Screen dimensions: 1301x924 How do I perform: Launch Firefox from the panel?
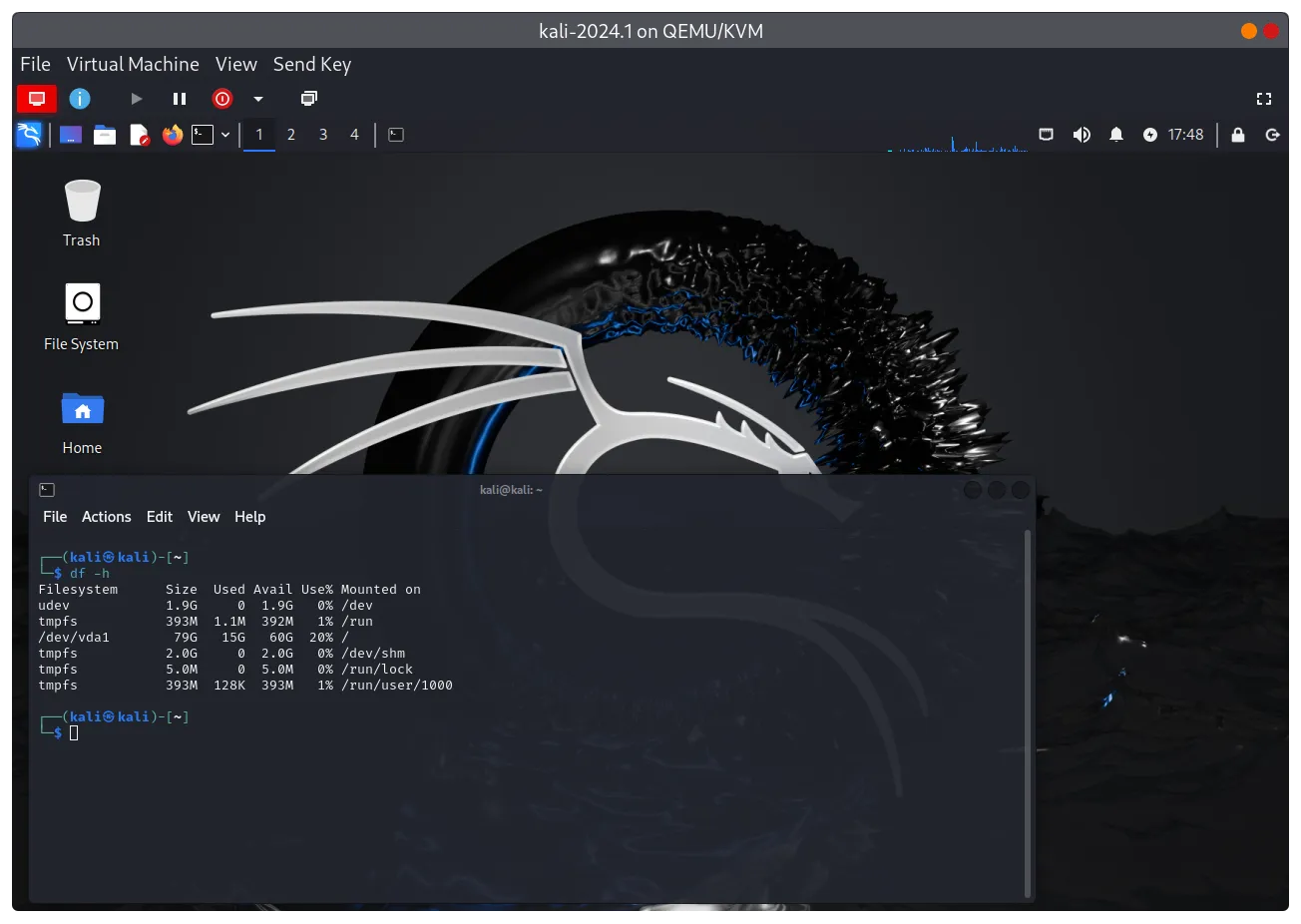point(173,135)
